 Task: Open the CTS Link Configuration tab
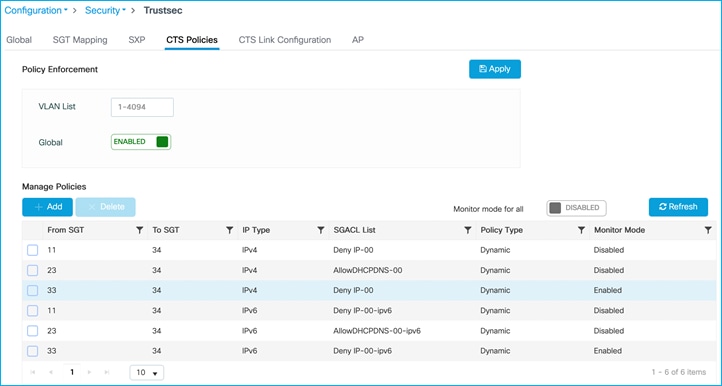click(x=285, y=40)
